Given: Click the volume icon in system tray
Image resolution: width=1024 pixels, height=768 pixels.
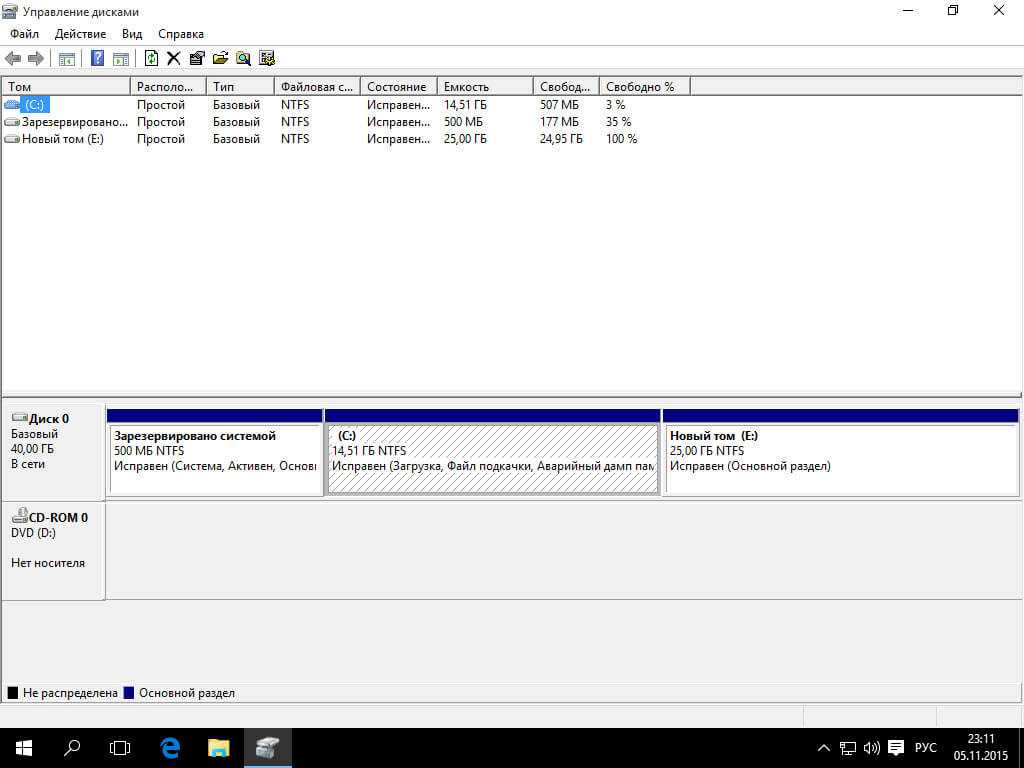Looking at the screenshot, I should 871,747.
